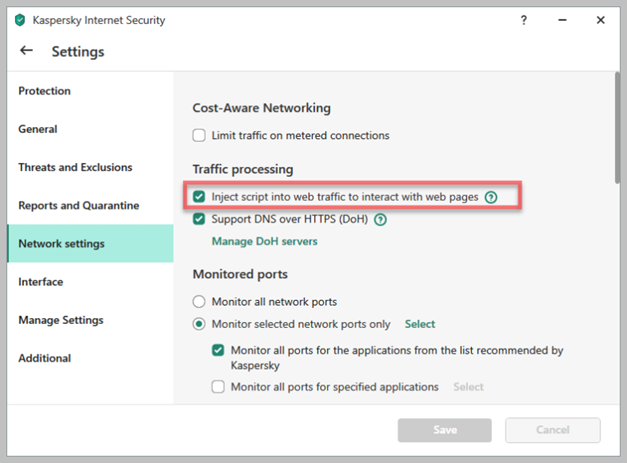Open Reports and Quarantine section
627x463 pixels.
[80, 205]
